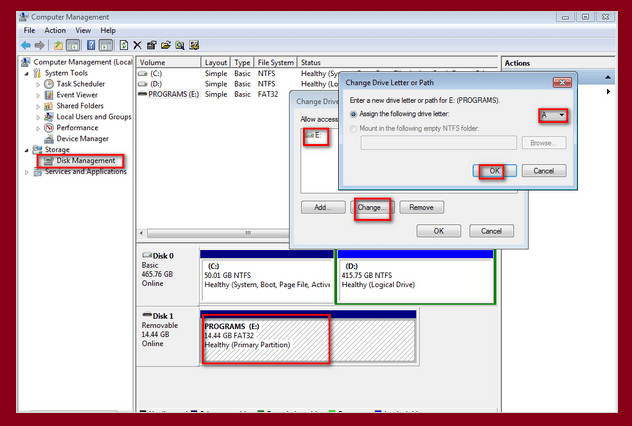The width and height of the screenshot is (632, 426).
Task: Click the Storage icon in tree
Action: (37, 150)
